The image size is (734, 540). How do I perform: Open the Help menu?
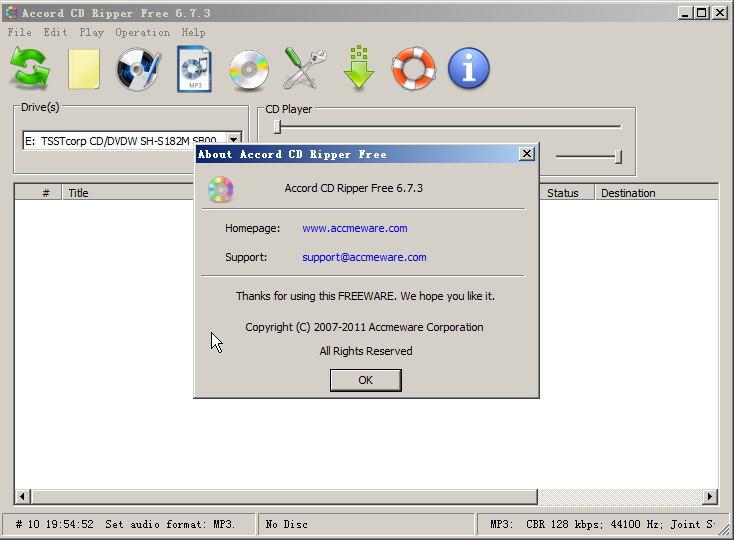point(193,32)
